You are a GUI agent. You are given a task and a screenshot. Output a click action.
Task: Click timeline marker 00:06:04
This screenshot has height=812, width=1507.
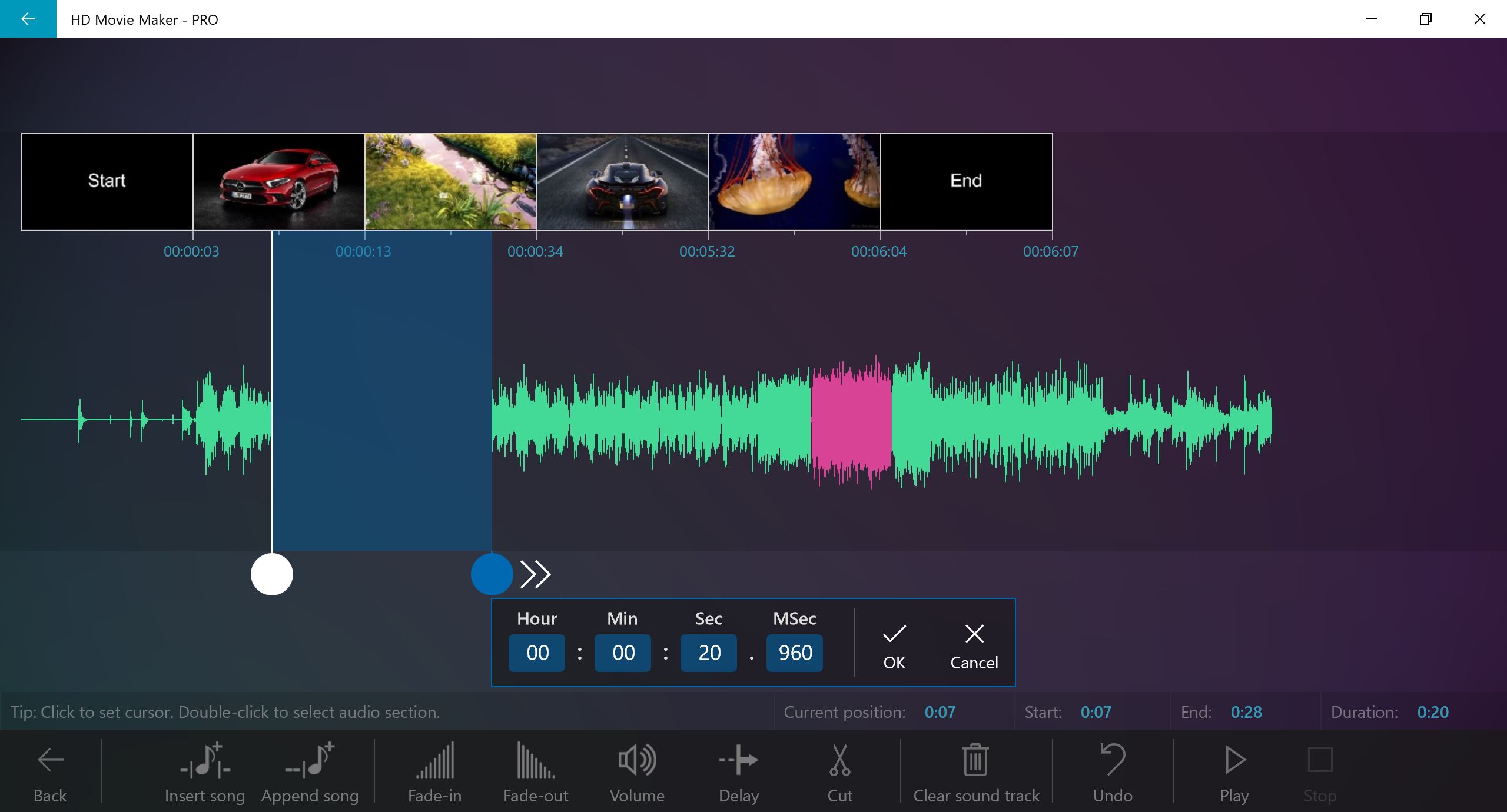[x=879, y=252]
